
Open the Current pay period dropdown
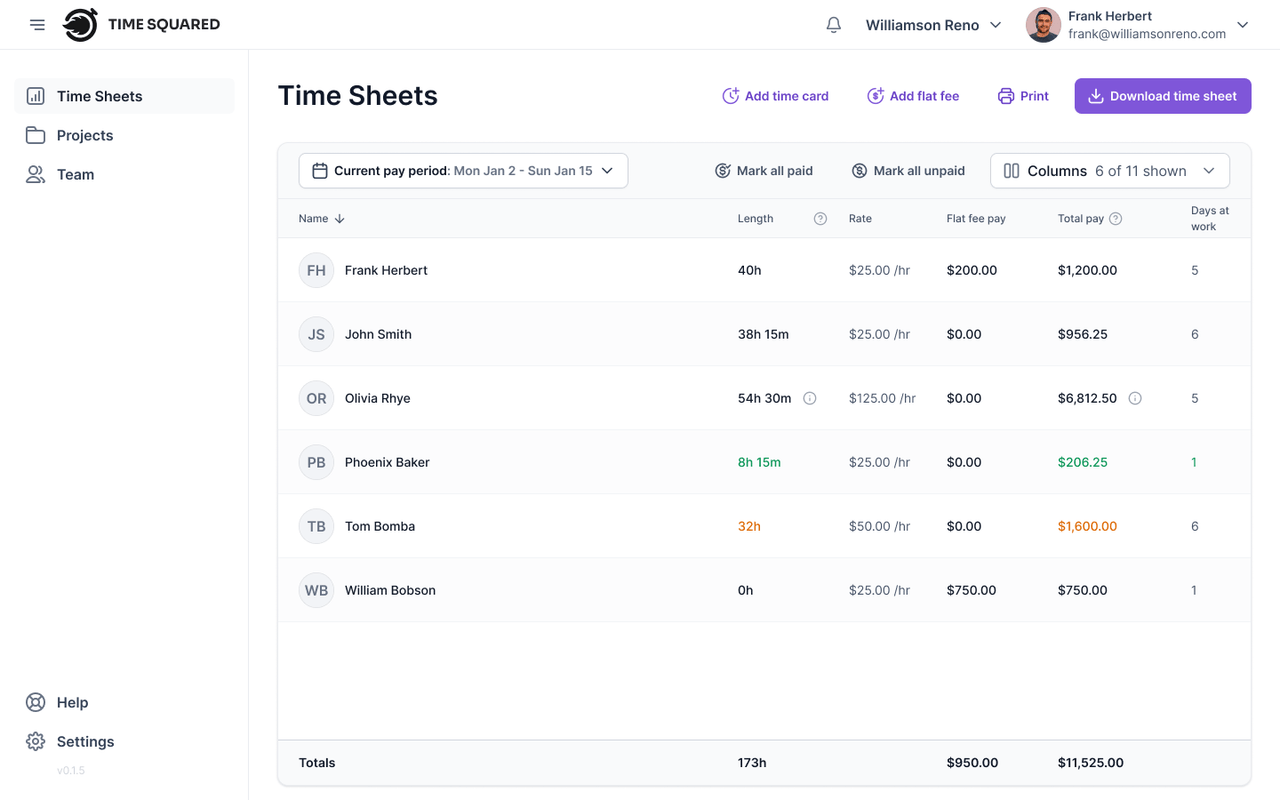coord(463,171)
